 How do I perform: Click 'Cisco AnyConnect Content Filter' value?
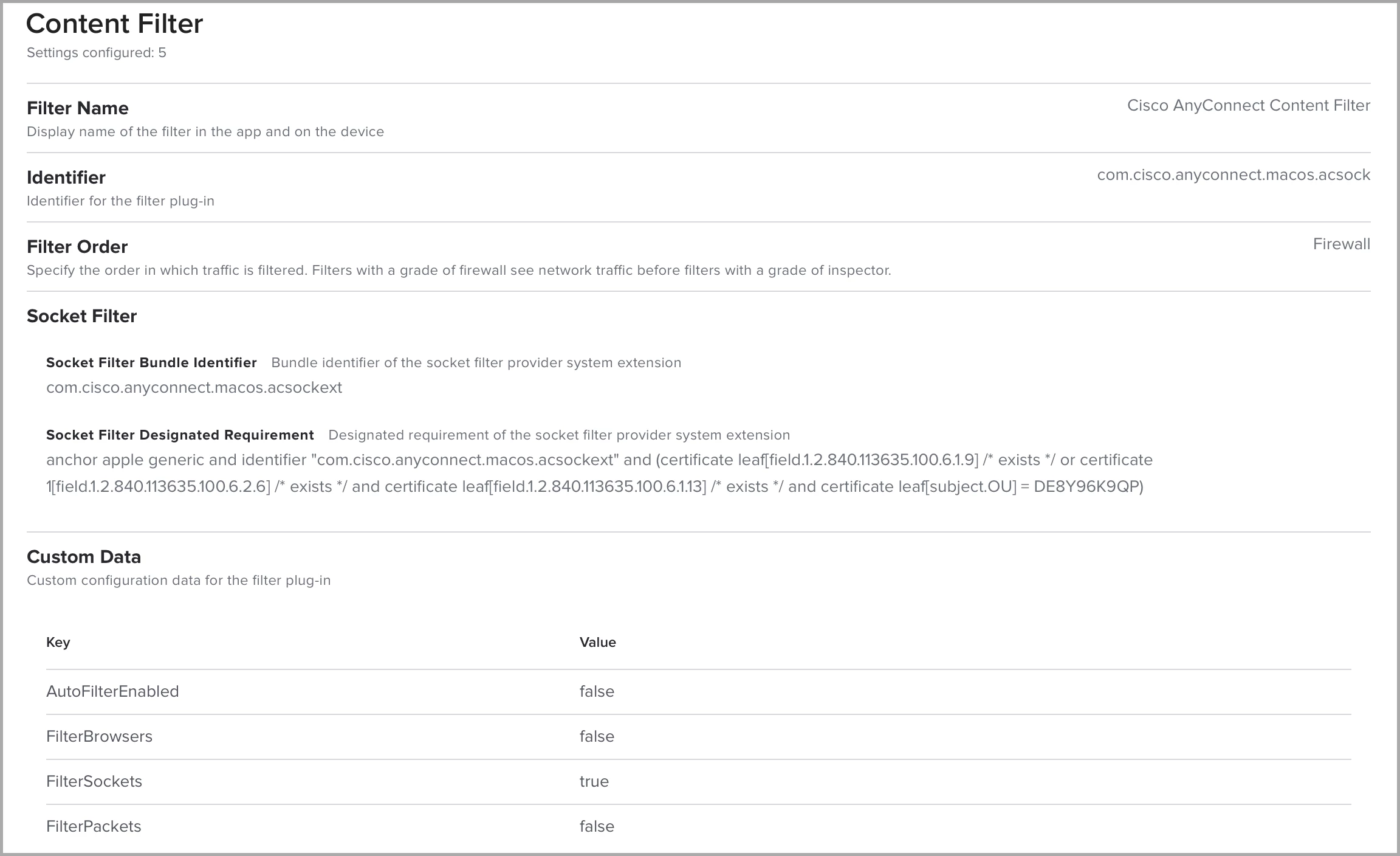(1248, 106)
